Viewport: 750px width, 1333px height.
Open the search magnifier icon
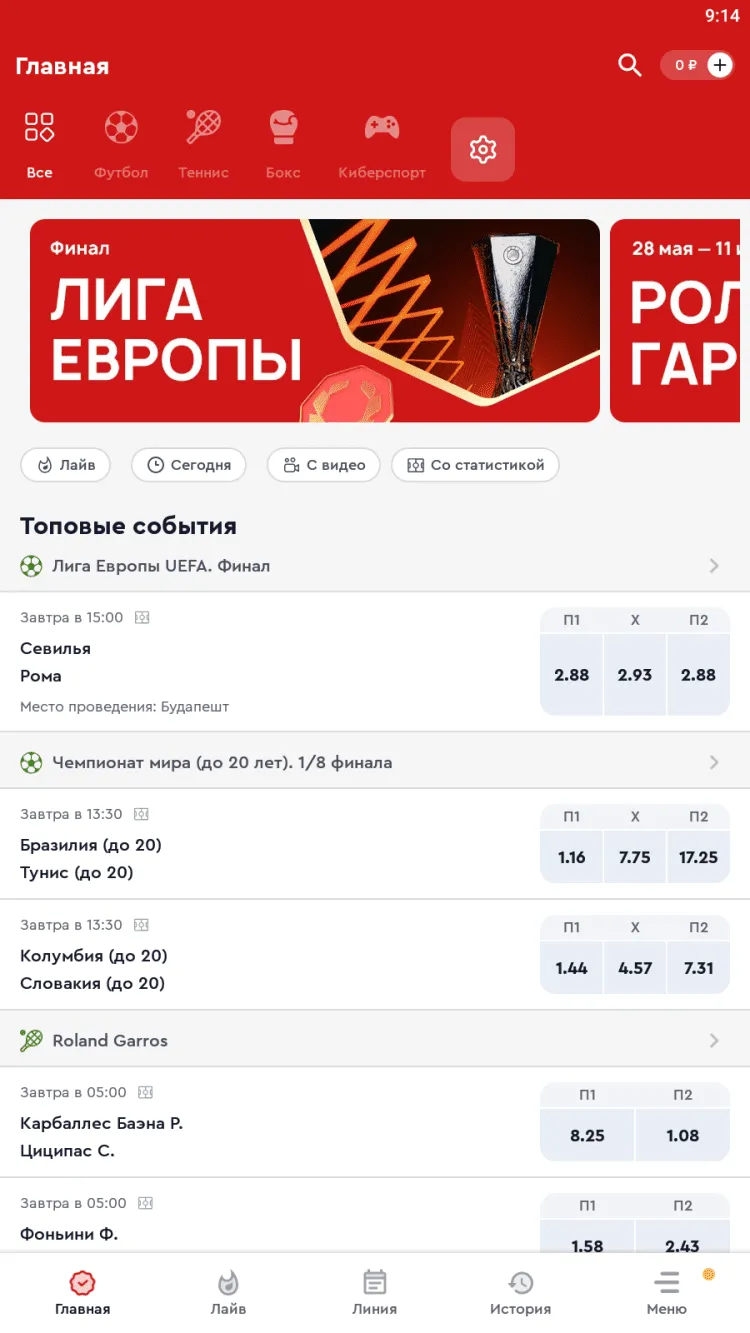pos(629,66)
